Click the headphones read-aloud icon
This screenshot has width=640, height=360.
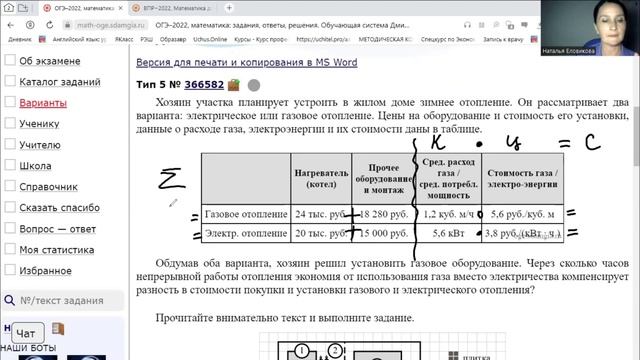(x=467, y=25)
